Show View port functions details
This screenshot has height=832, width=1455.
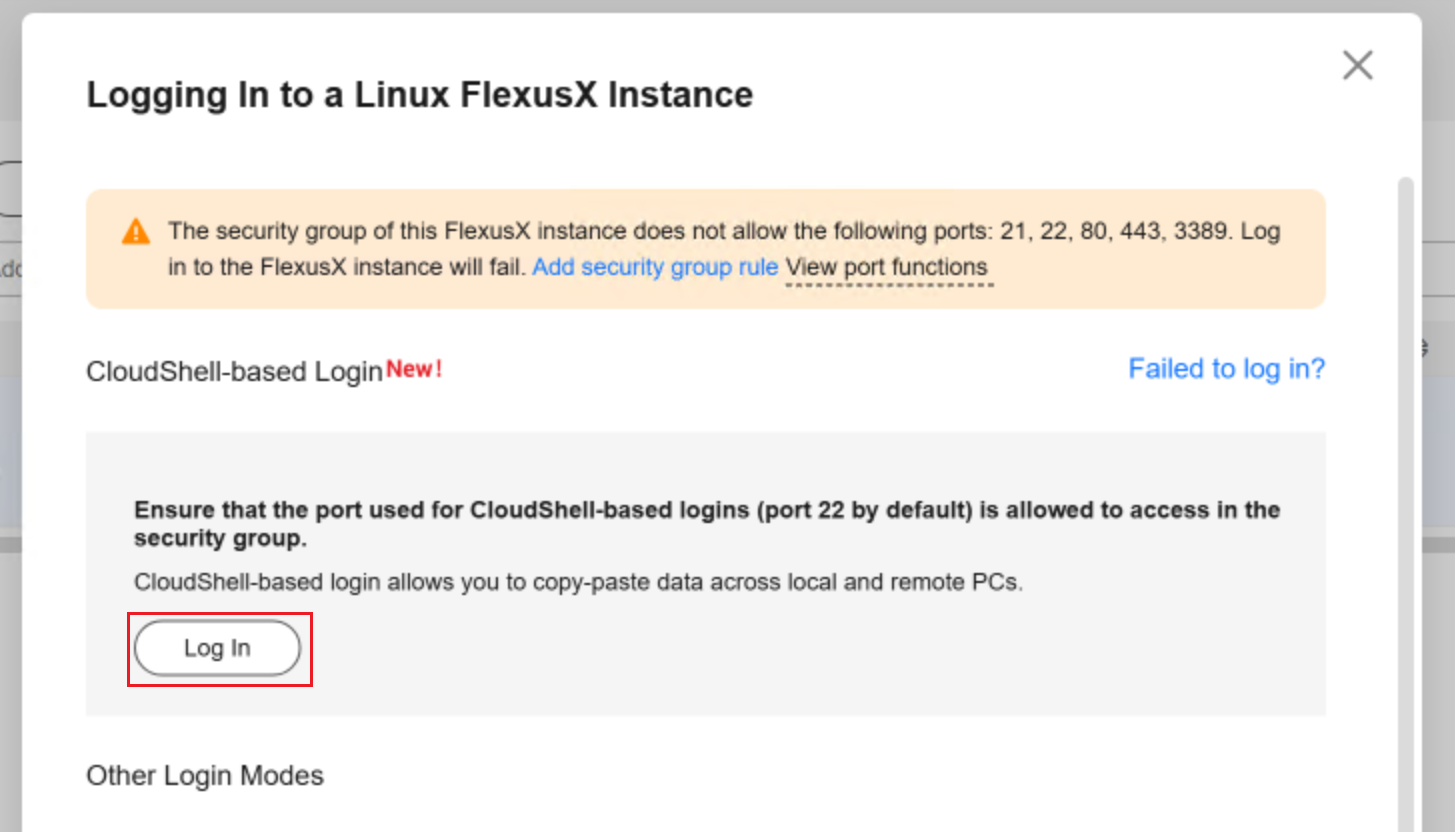tap(886, 267)
